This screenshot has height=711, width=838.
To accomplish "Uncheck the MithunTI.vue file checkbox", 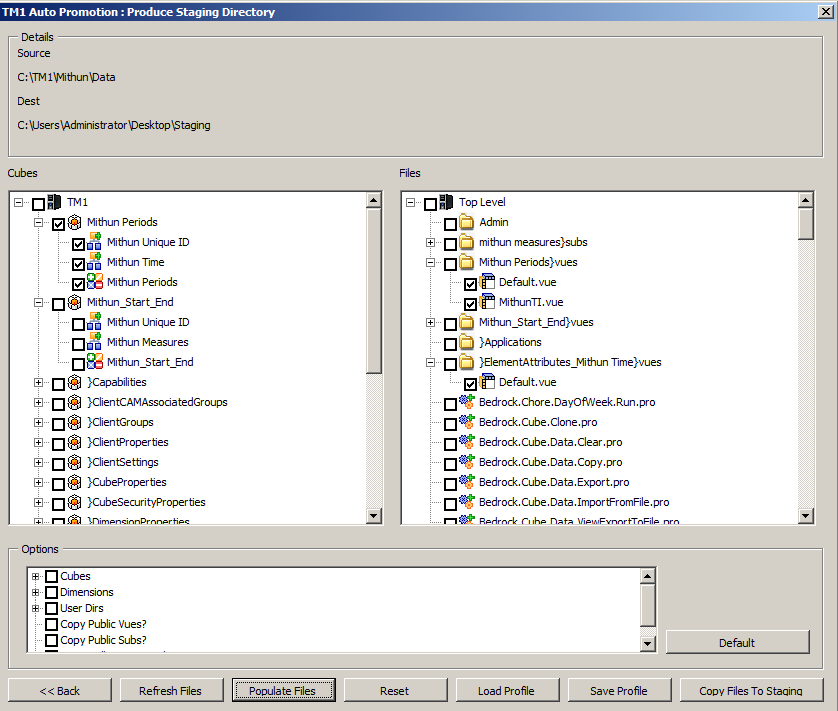I will tap(470, 304).
